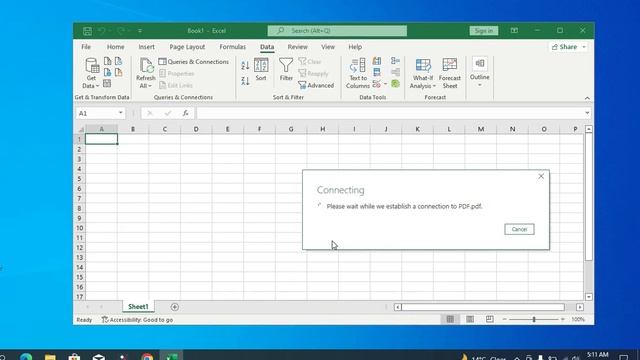The width and height of the screenshot is (640, 360).
Task: Open Advanced filter options
Action: point(316,85)
